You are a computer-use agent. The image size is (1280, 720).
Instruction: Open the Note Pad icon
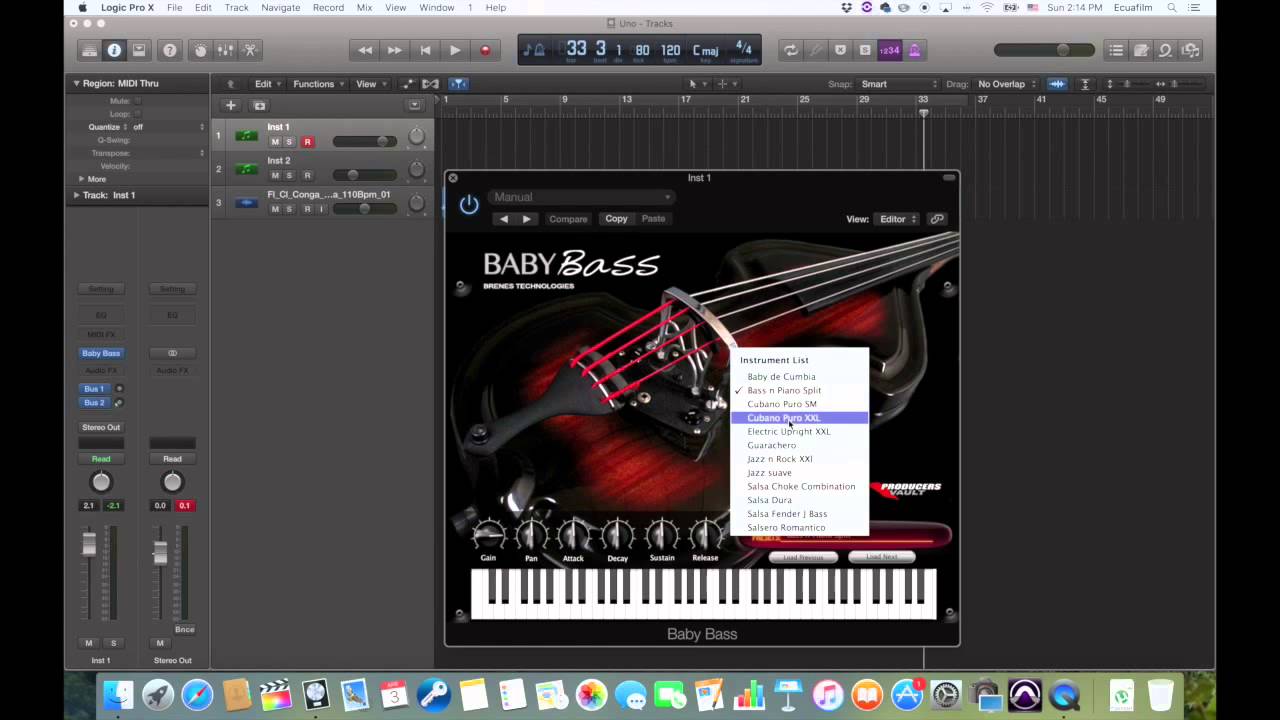pos(1141,50)
